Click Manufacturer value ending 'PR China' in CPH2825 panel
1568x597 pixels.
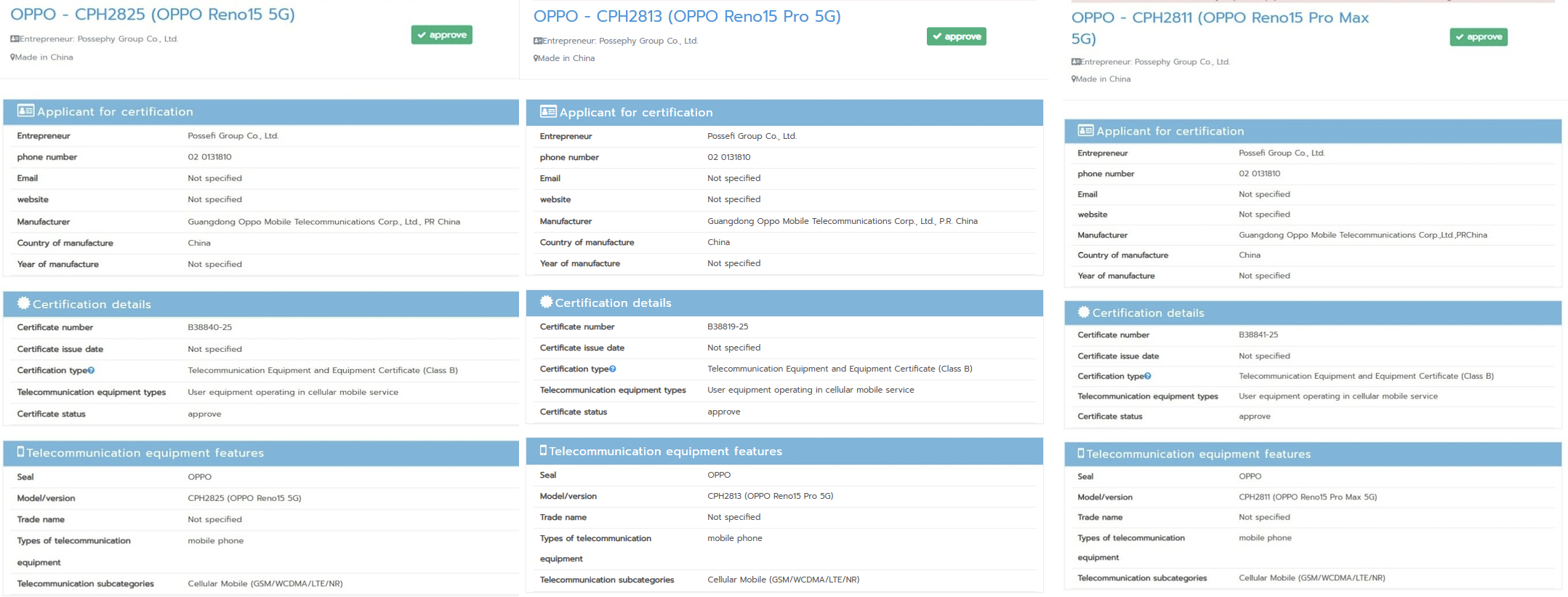tap(323, 222)
